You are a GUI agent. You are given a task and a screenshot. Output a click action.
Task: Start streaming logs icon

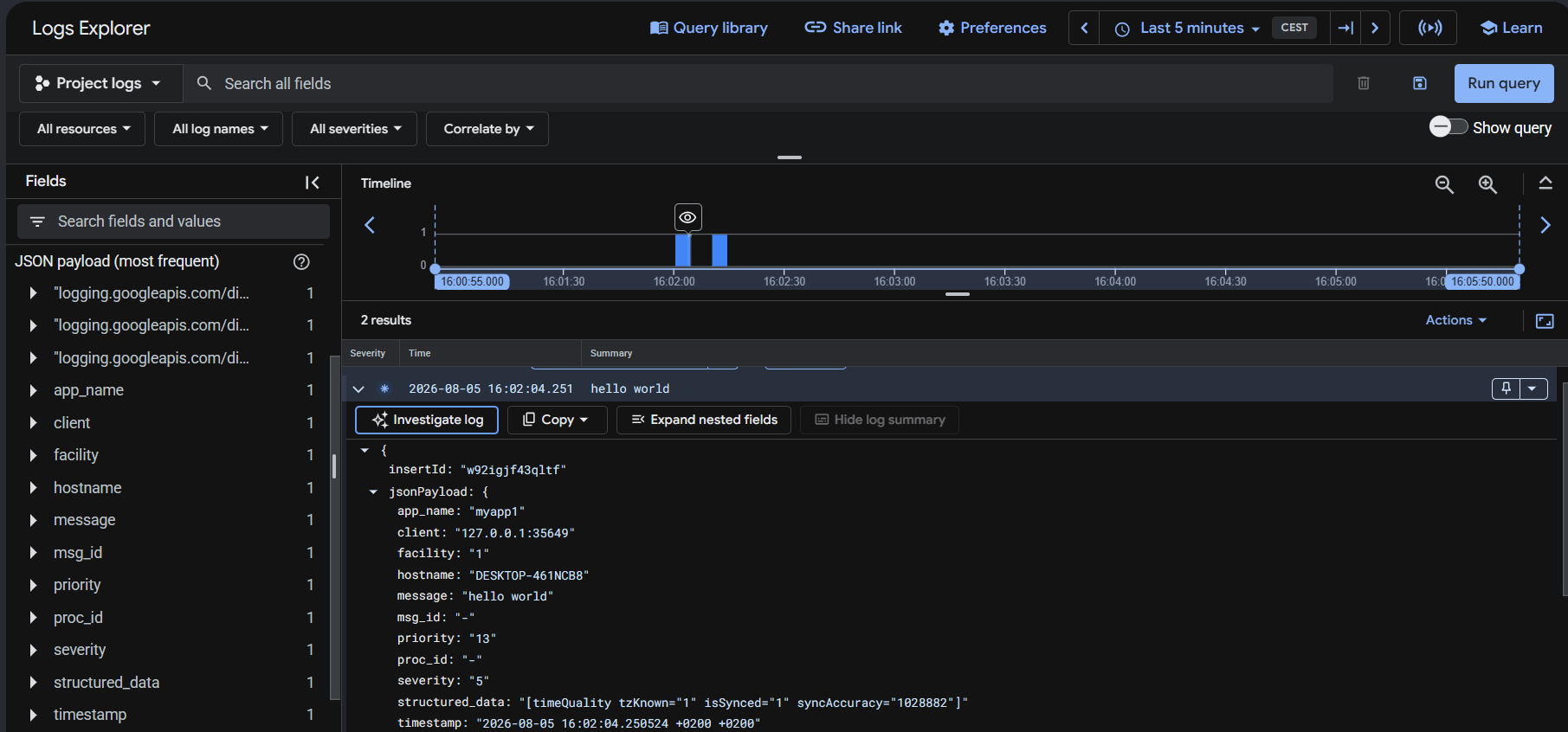1429,28
